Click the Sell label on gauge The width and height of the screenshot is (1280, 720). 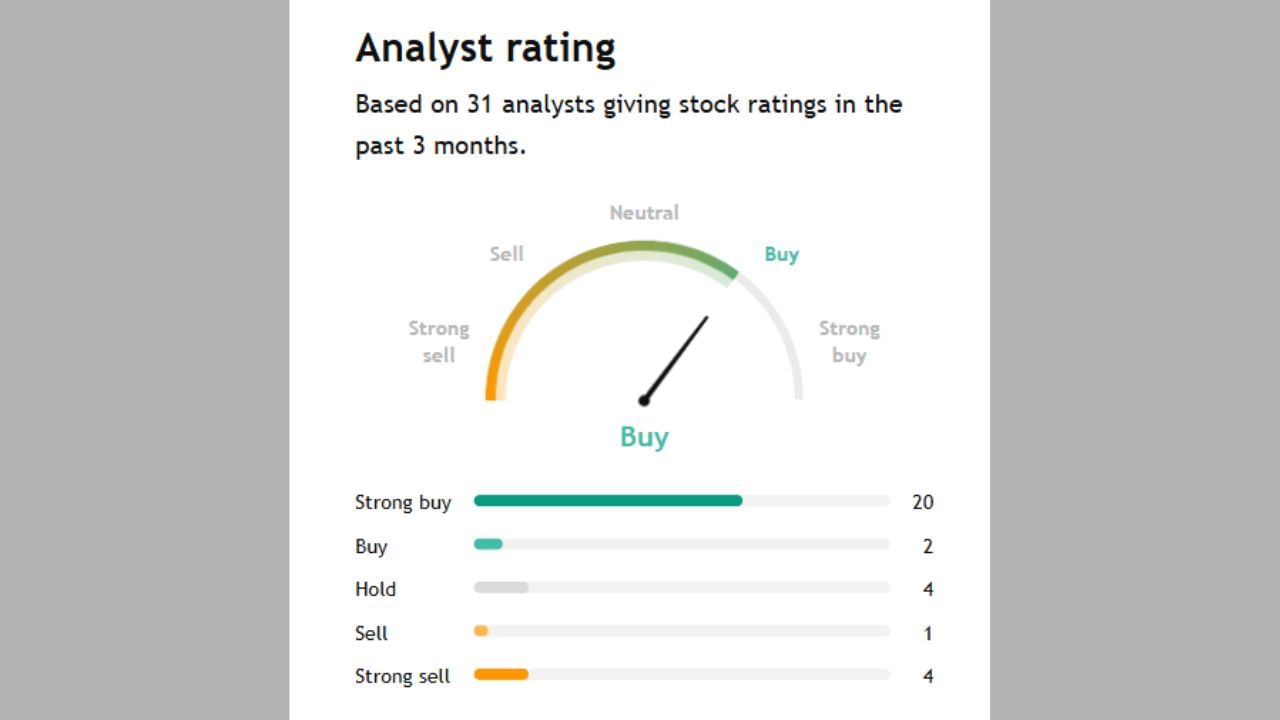pos(506,254)
